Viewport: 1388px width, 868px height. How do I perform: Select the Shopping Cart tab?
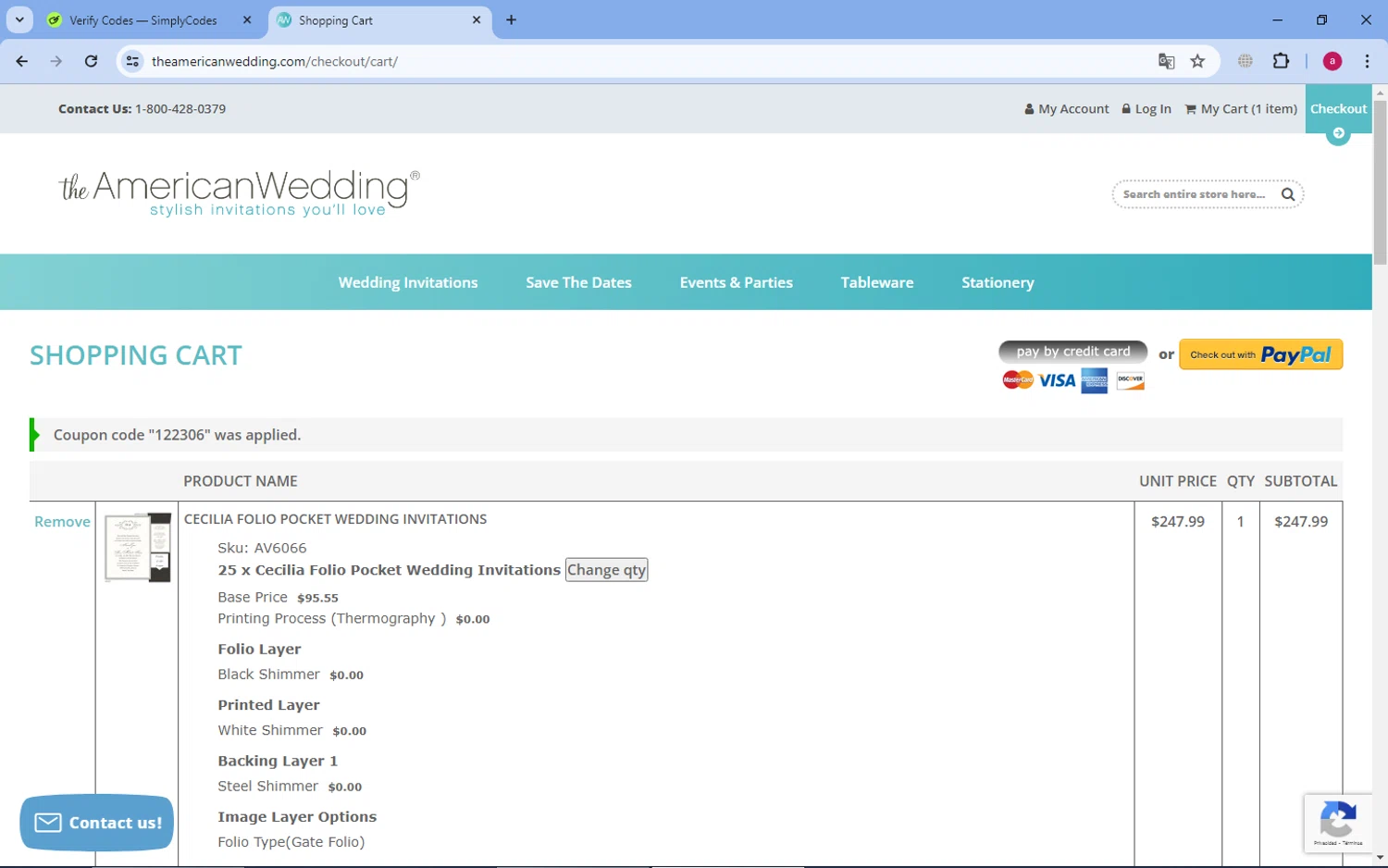point(379,19)
